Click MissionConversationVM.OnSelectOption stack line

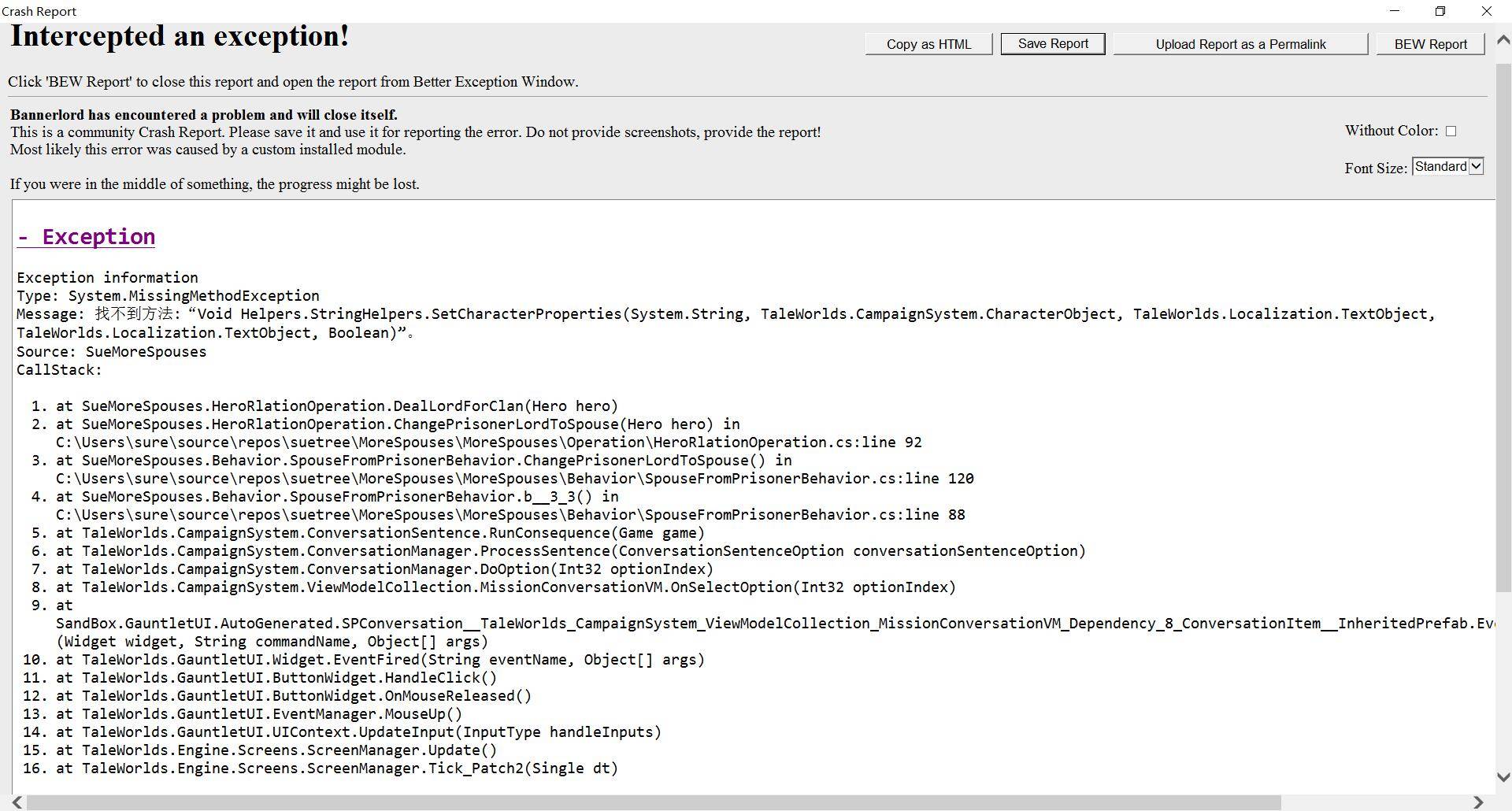tap(506, 587)
